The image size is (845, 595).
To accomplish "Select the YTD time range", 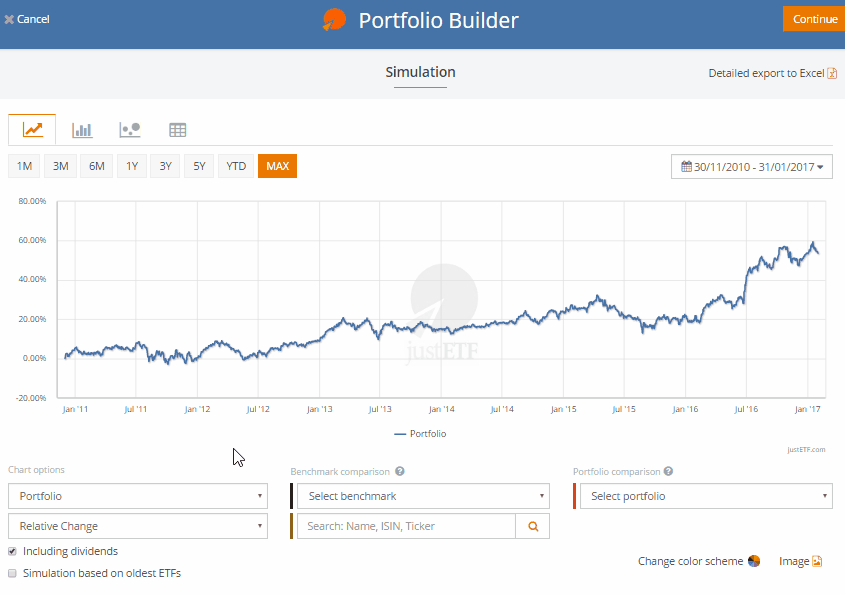I will [x=236, y=166].
